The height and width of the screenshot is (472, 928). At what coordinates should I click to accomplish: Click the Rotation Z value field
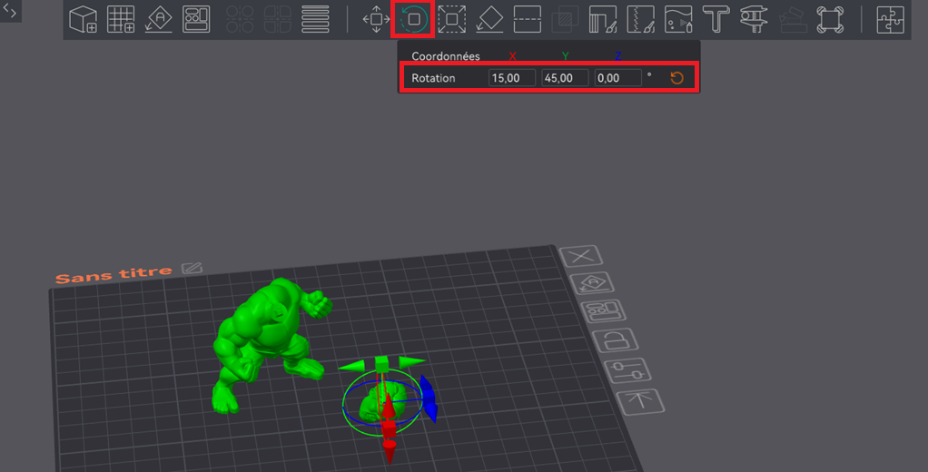pyautogui.click(x=618, y=78)
